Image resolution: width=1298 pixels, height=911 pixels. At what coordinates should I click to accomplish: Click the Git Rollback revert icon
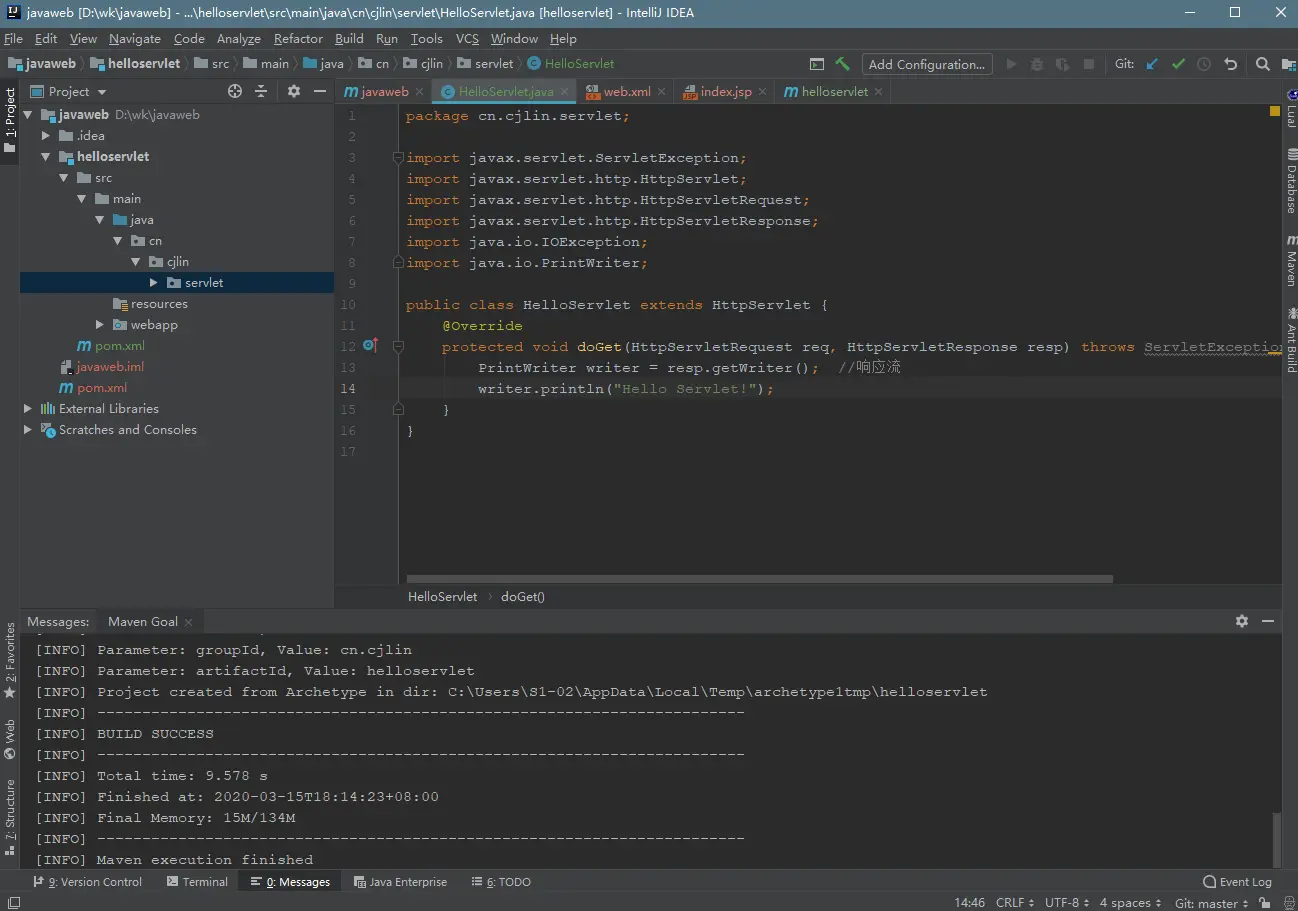pyautogui.click(x=1231, y=64)
